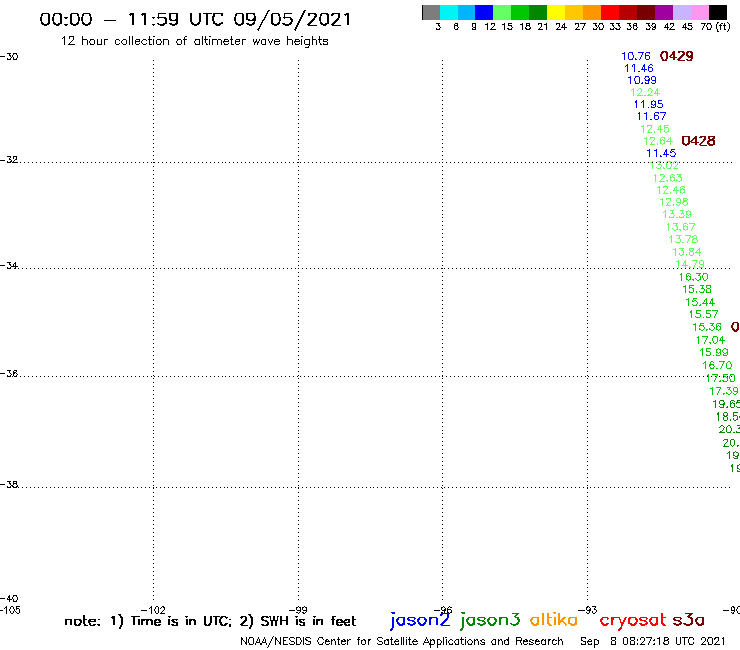
Task: Click the note about UTC and feet
Action: [210, 621]
